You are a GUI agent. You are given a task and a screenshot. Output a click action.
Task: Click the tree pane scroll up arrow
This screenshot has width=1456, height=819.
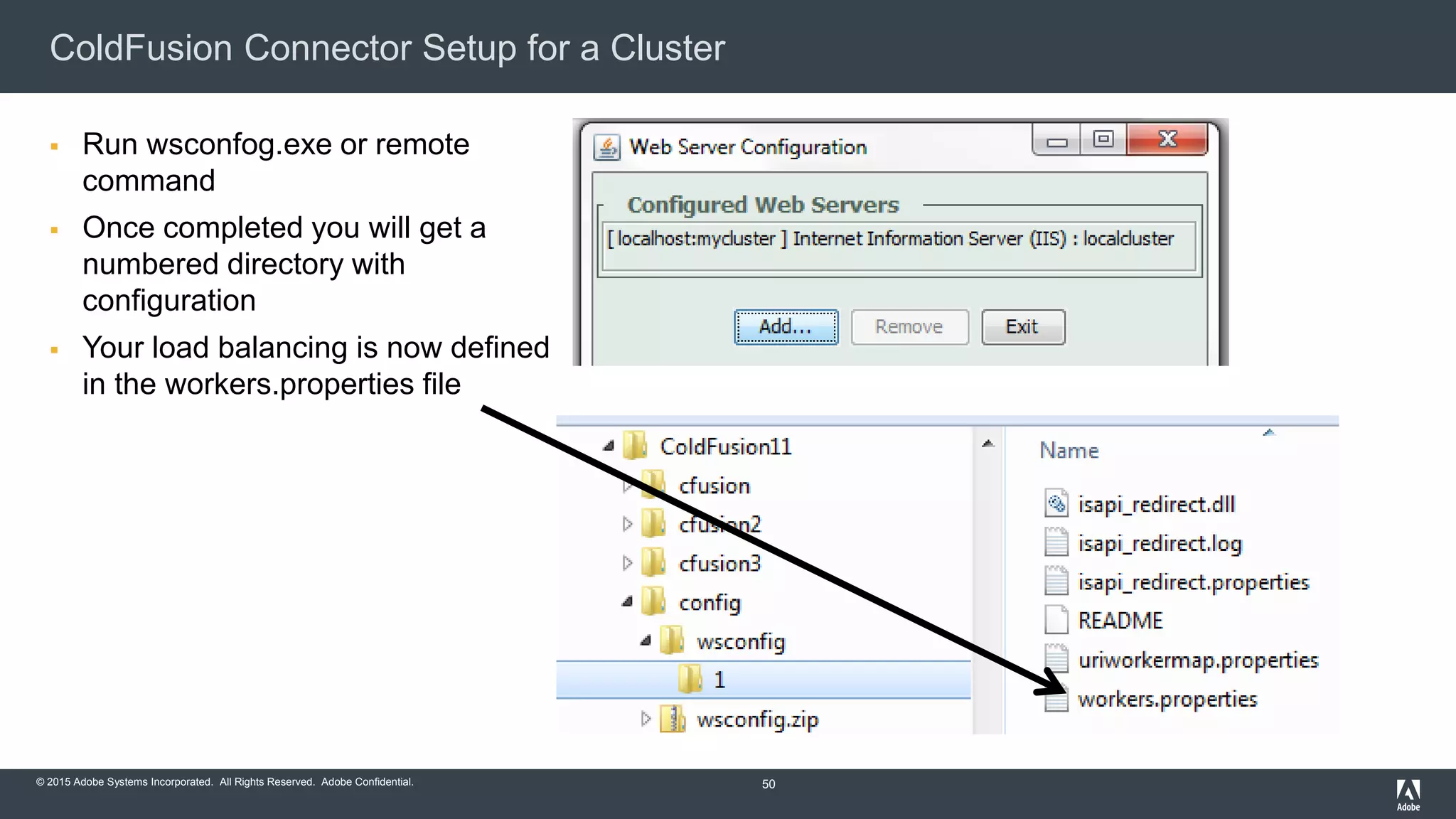pyautogui.click(x=987, y=444)
